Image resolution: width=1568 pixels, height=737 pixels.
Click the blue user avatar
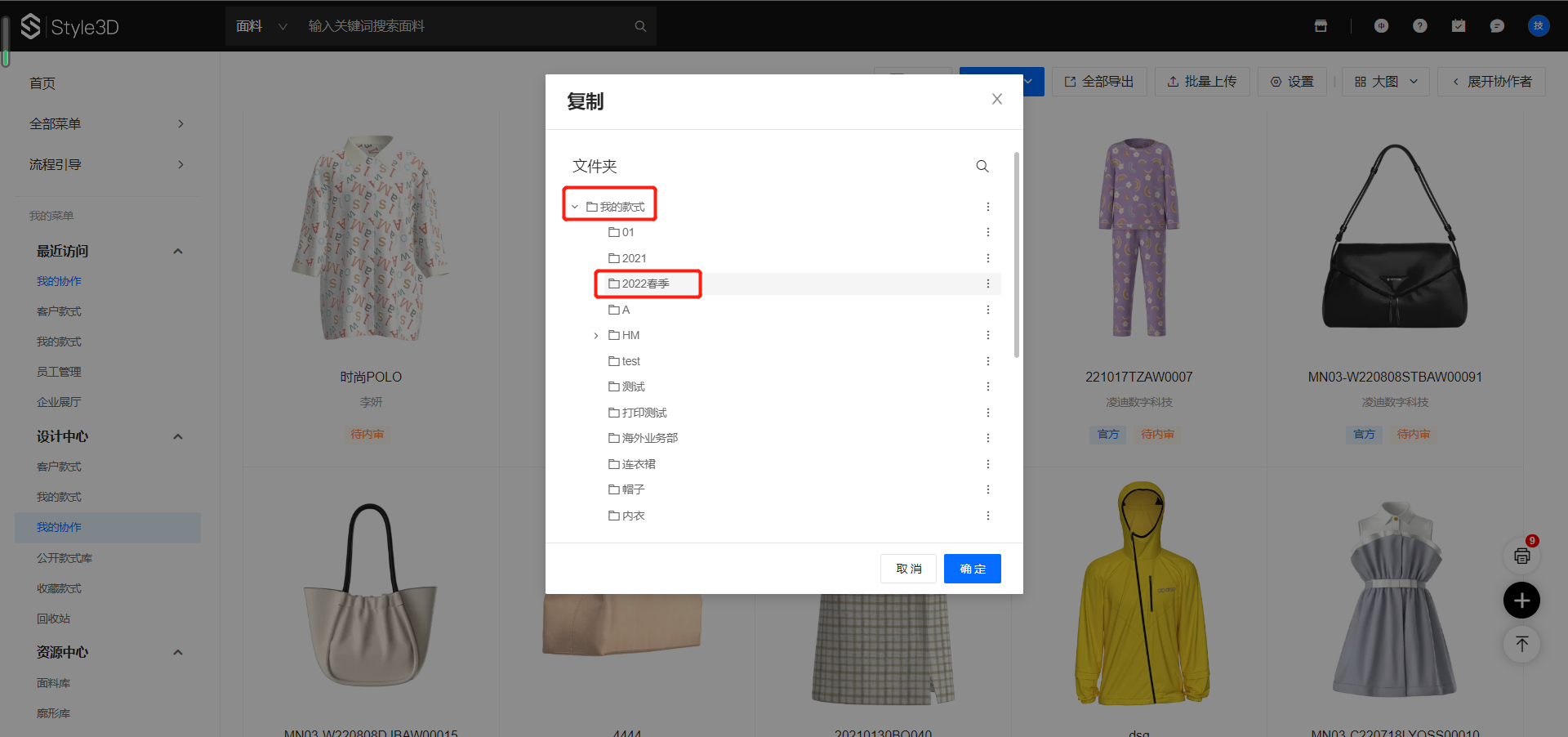pyautogui.click(x=1539, y=26)
